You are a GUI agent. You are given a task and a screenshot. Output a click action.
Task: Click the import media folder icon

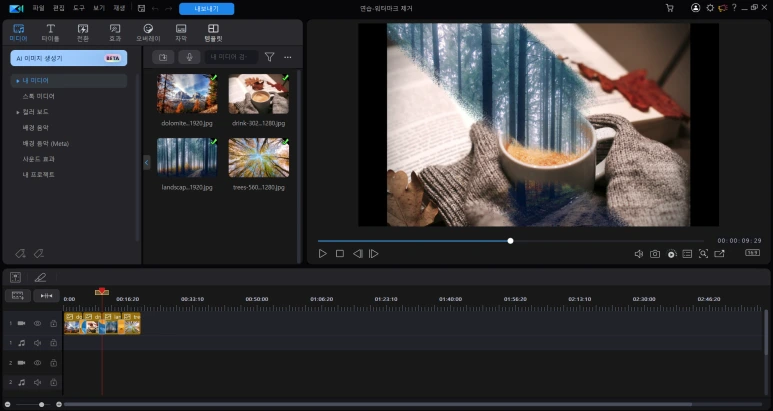tap(163, 57)
